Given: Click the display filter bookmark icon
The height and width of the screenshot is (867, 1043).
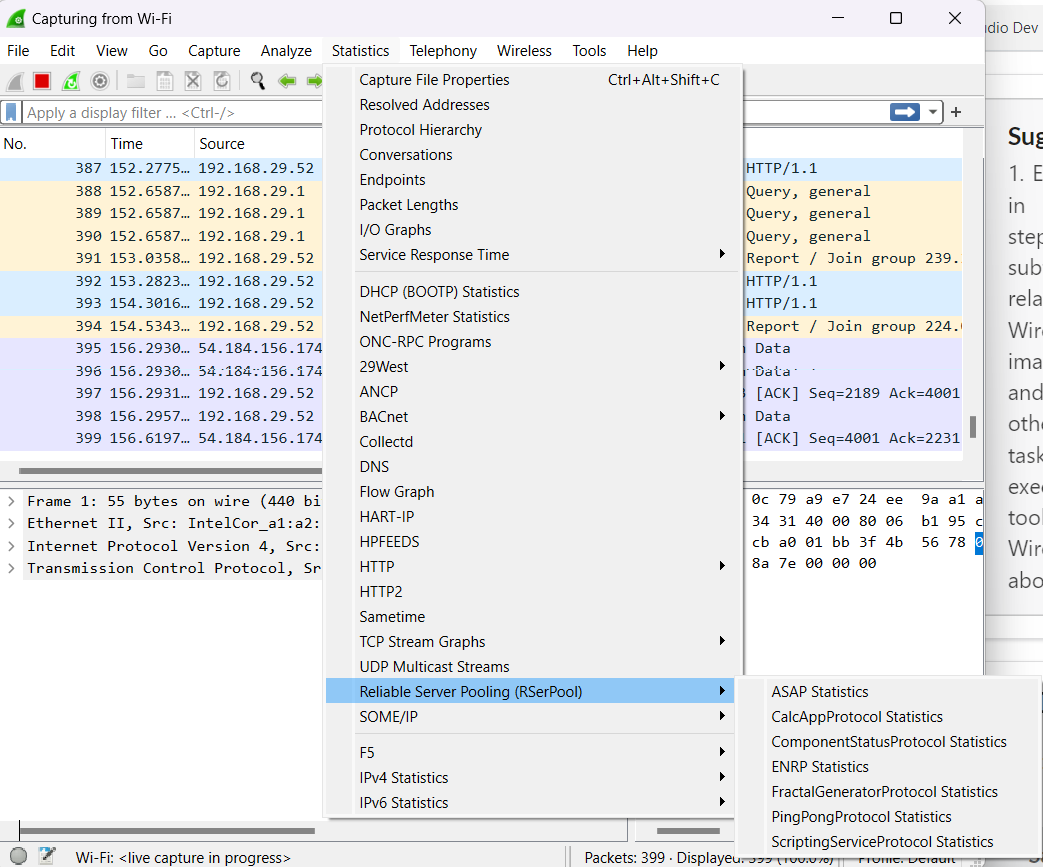Looking at the screenshot, I should pyautogui.click(x=11, y=112).
